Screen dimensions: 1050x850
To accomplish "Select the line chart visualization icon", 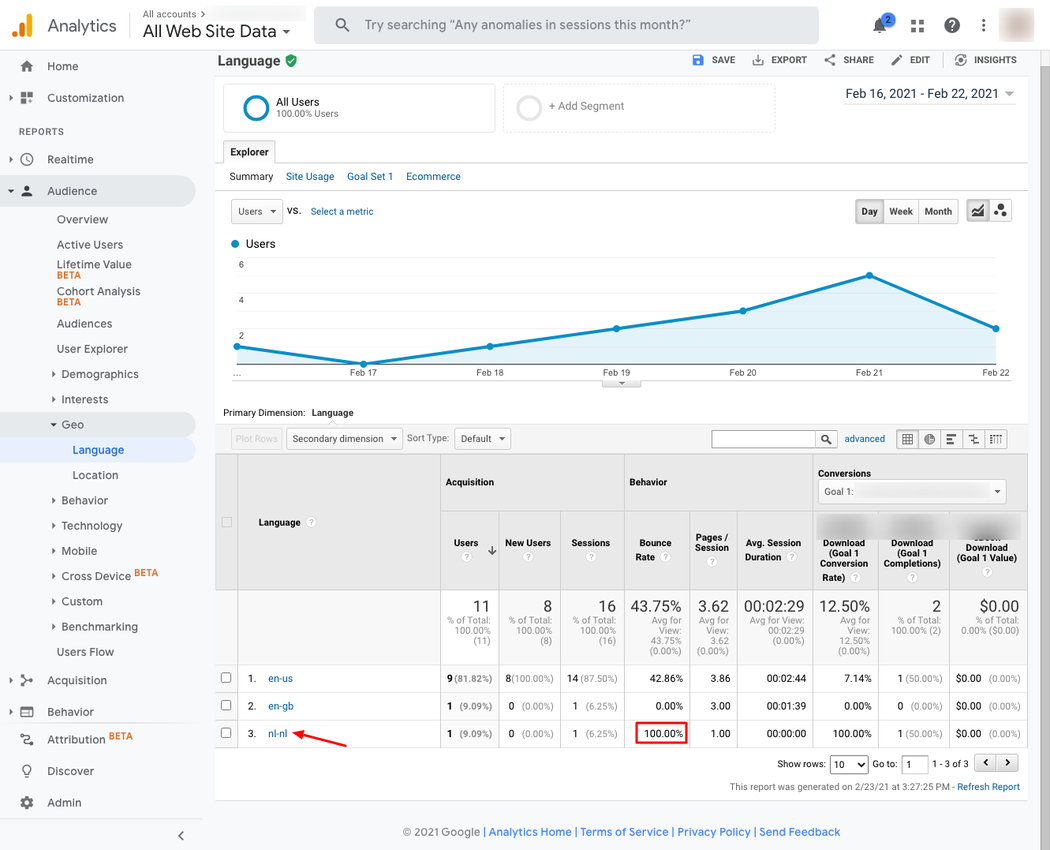I will pos(979,210).
